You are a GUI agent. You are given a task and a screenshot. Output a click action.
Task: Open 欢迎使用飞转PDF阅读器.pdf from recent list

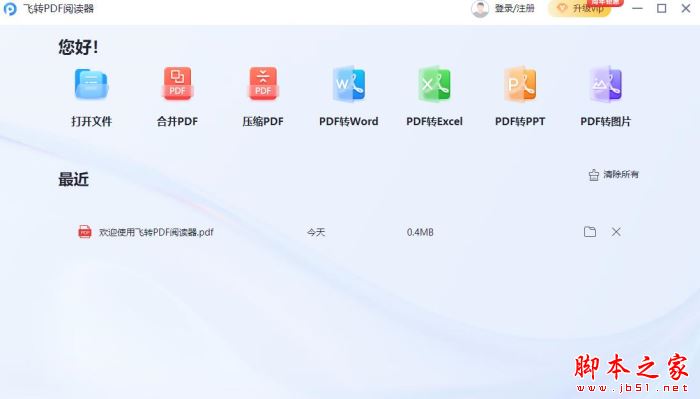156,232
